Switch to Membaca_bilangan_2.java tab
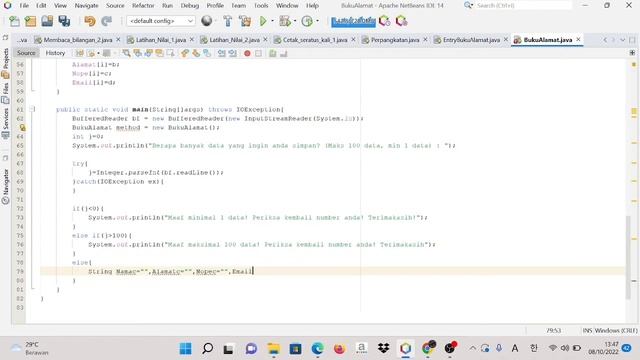The image size is (640, 360). [78, 40]
